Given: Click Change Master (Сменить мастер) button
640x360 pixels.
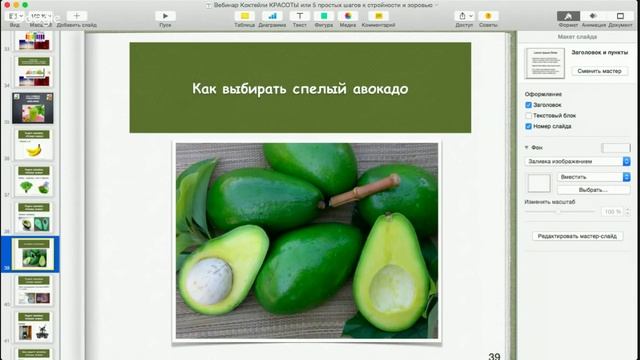Looking at the screenshot, I should pyautogui.click(x=600, y=71).
